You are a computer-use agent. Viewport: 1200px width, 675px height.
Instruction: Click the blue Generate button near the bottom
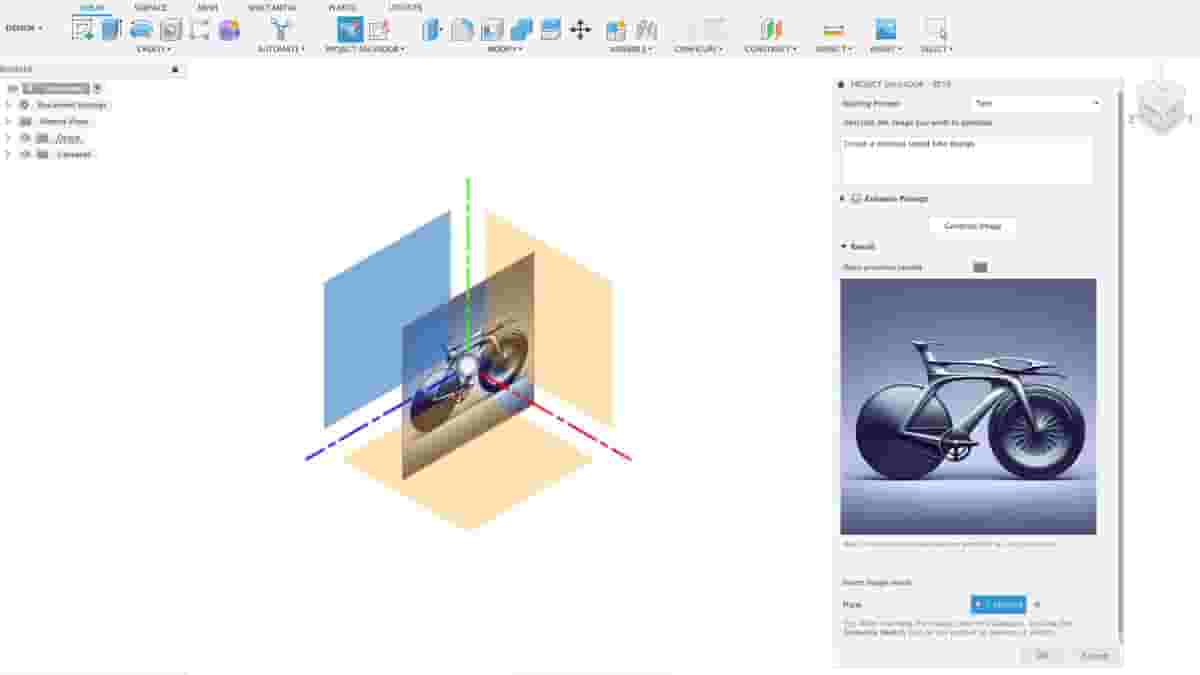998,604
